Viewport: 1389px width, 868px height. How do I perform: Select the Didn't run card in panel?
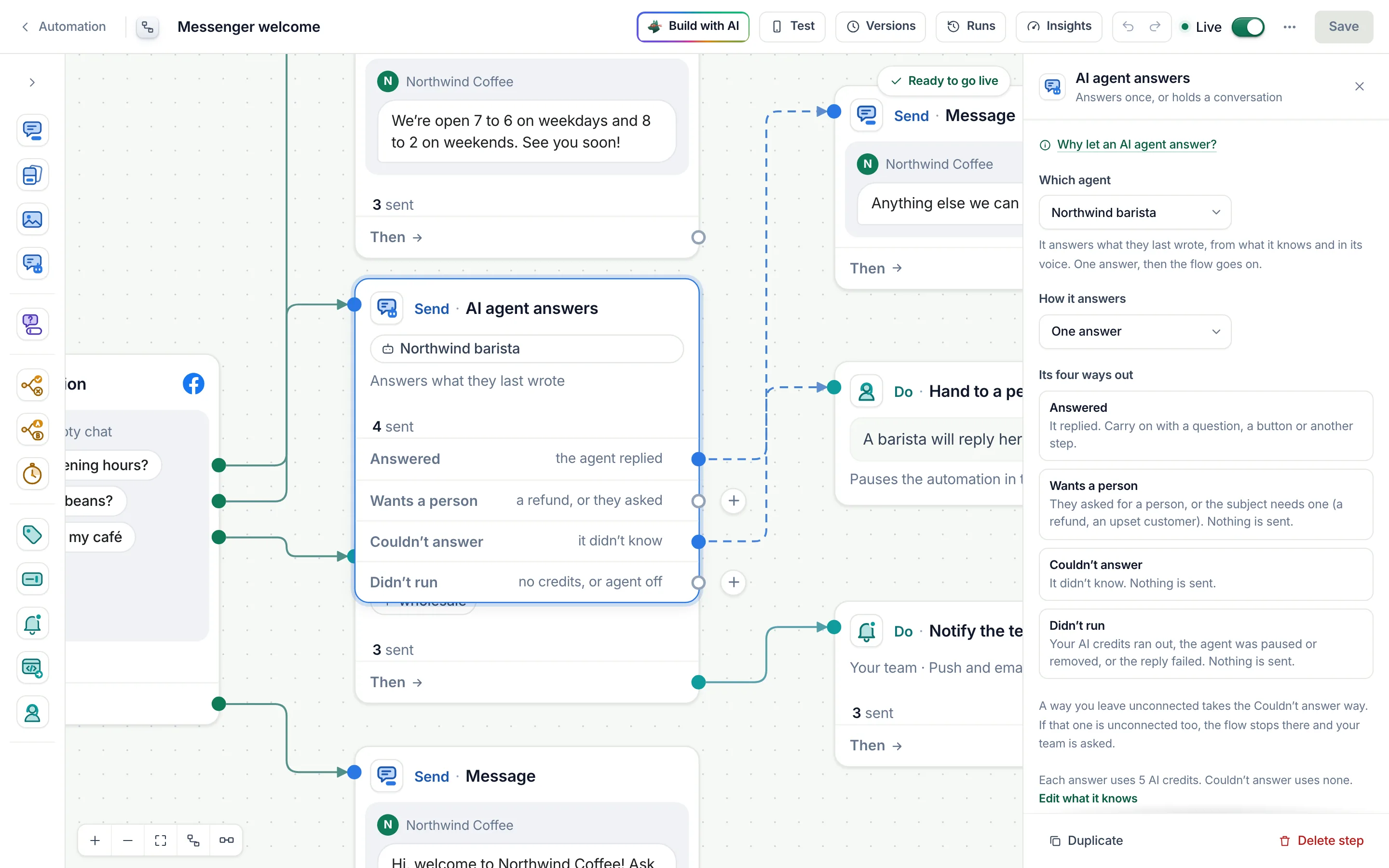point(1205,644)
